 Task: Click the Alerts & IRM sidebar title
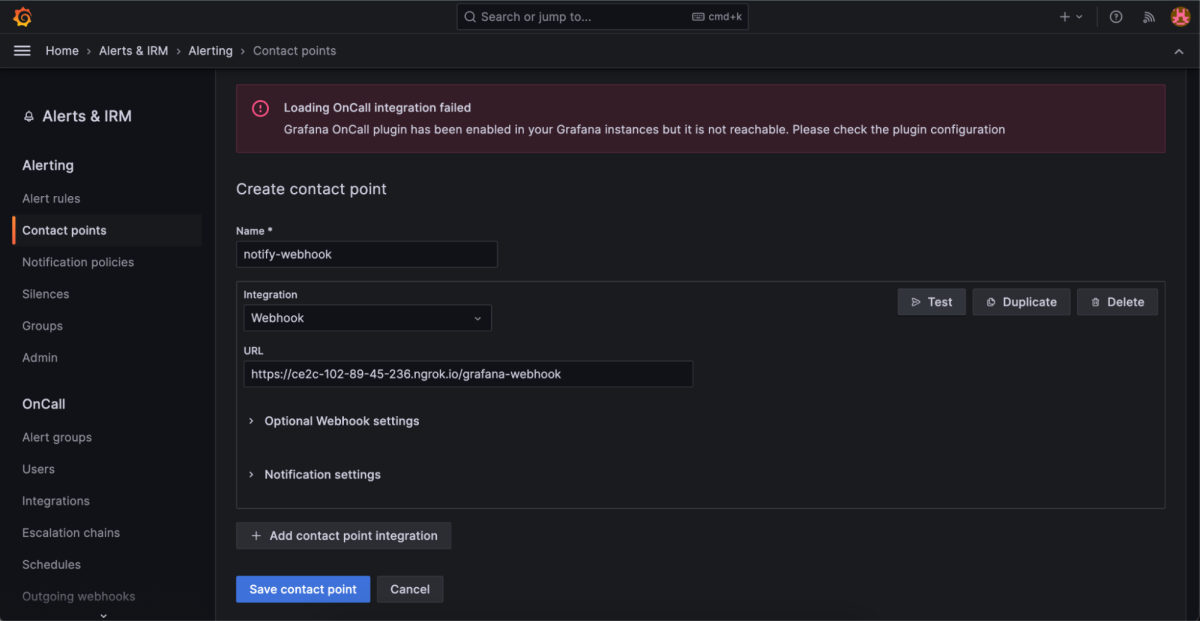(87, 117)
